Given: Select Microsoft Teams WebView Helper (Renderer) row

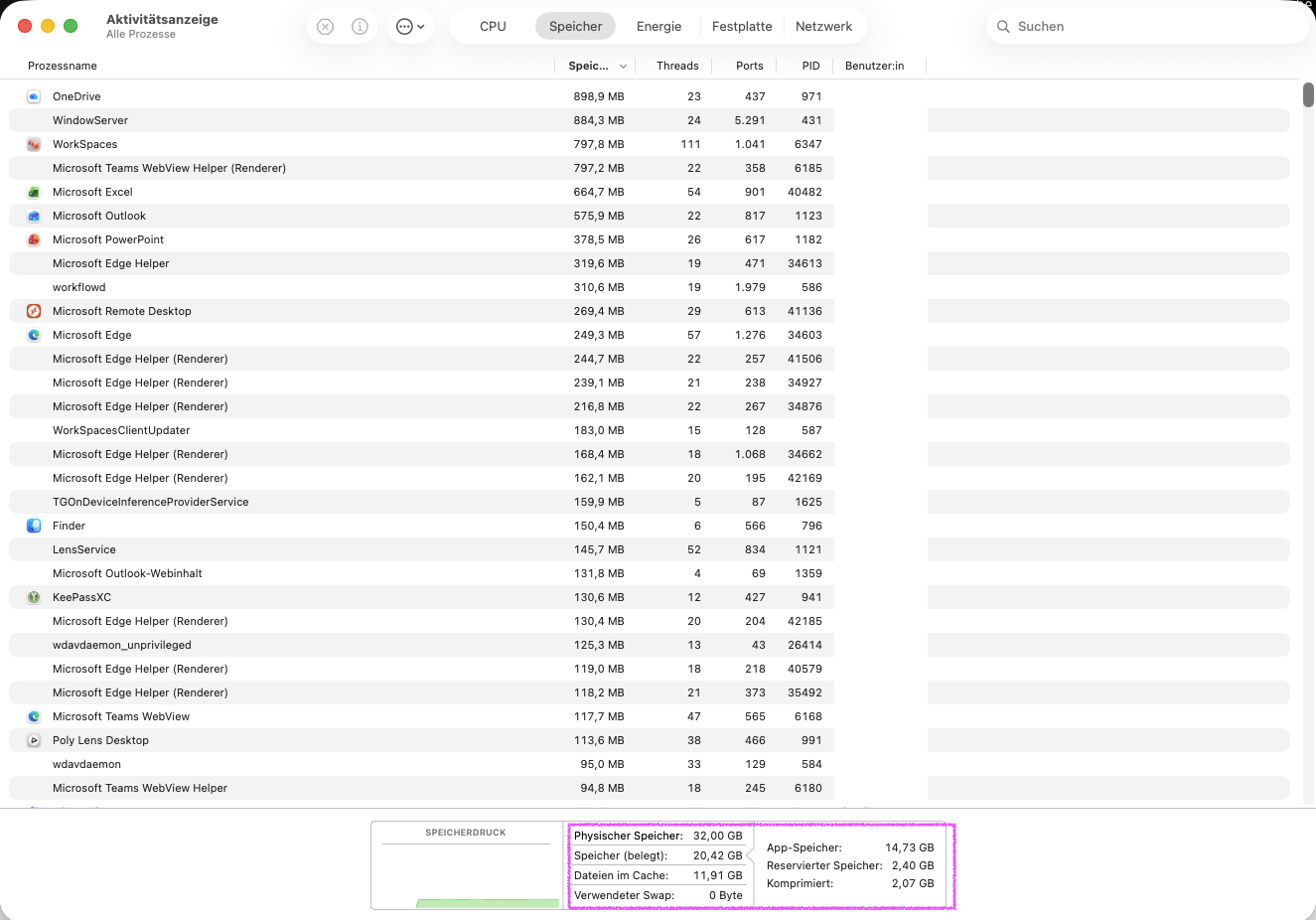Looking at the screenshot, I should pos(650,168).
